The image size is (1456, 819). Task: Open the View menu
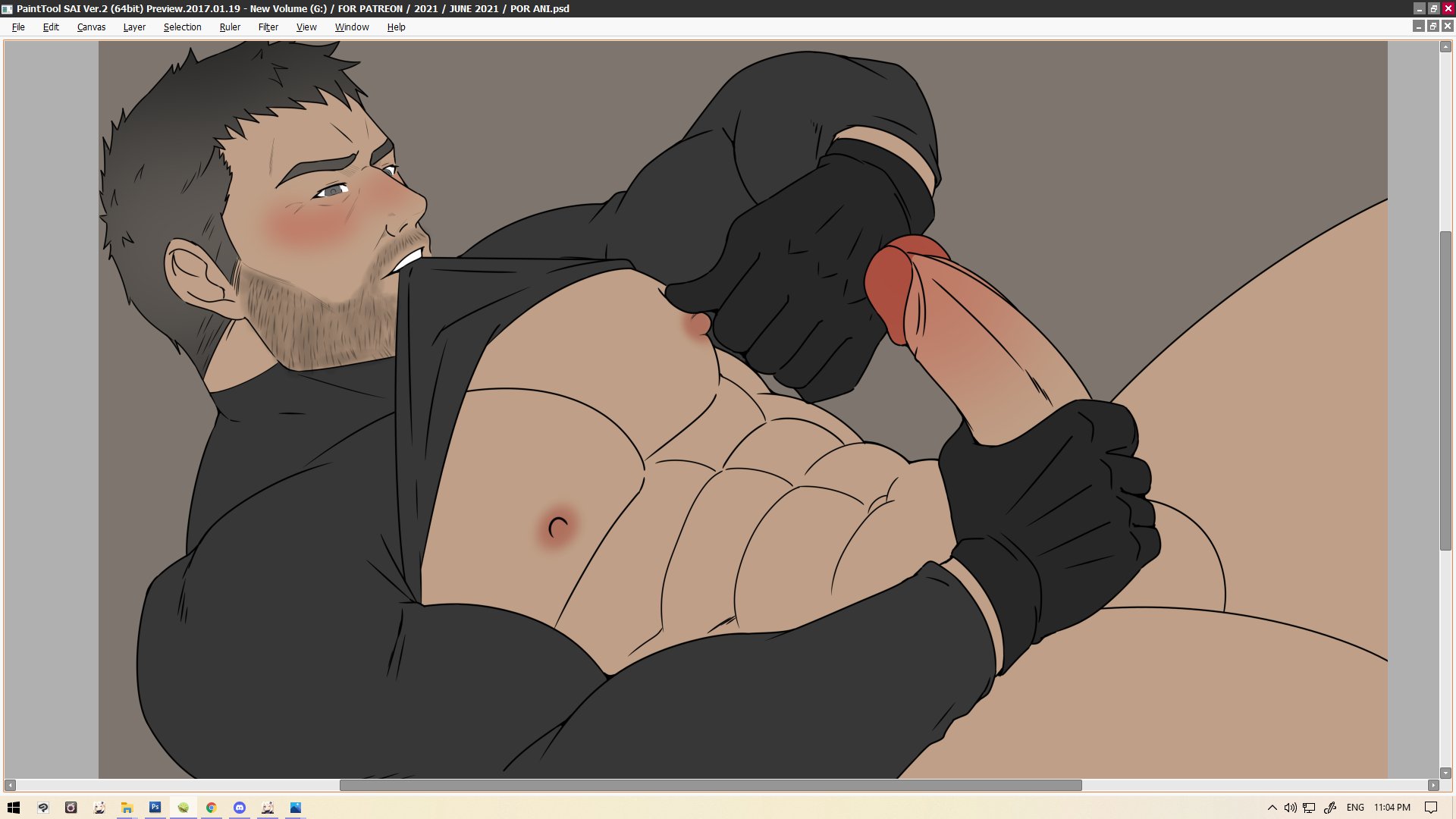[306, 27]
